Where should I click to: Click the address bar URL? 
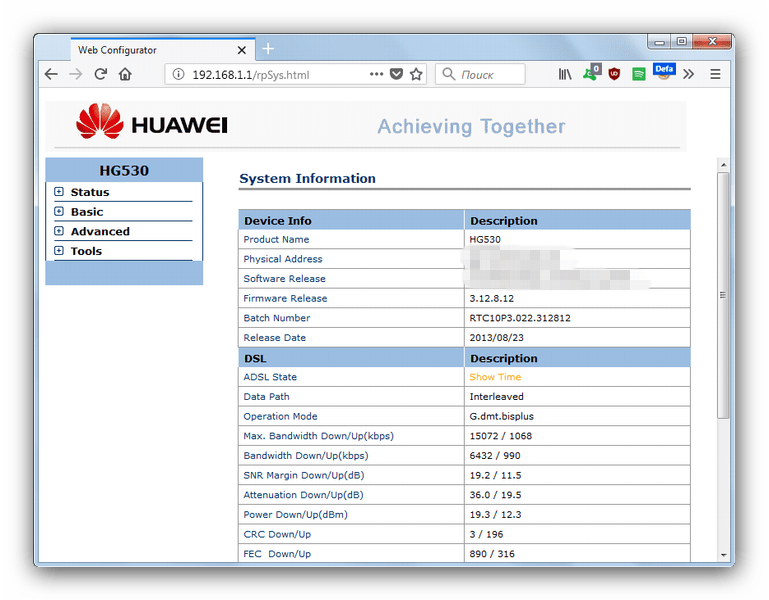point(251,75)
